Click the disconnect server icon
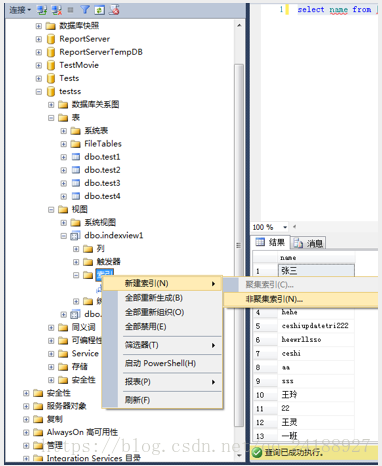The image size is (382, 466). [x=57, y=10]
